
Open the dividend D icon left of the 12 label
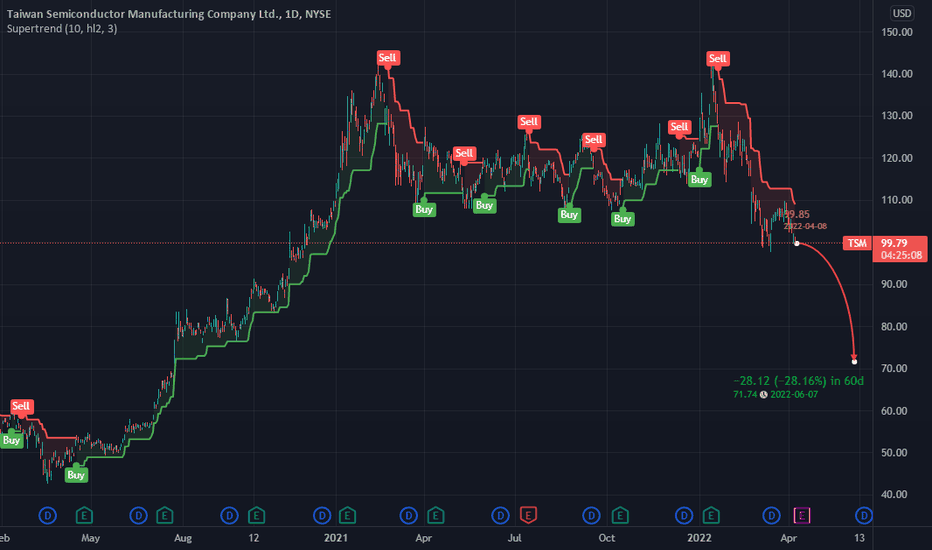coord(229,516)
